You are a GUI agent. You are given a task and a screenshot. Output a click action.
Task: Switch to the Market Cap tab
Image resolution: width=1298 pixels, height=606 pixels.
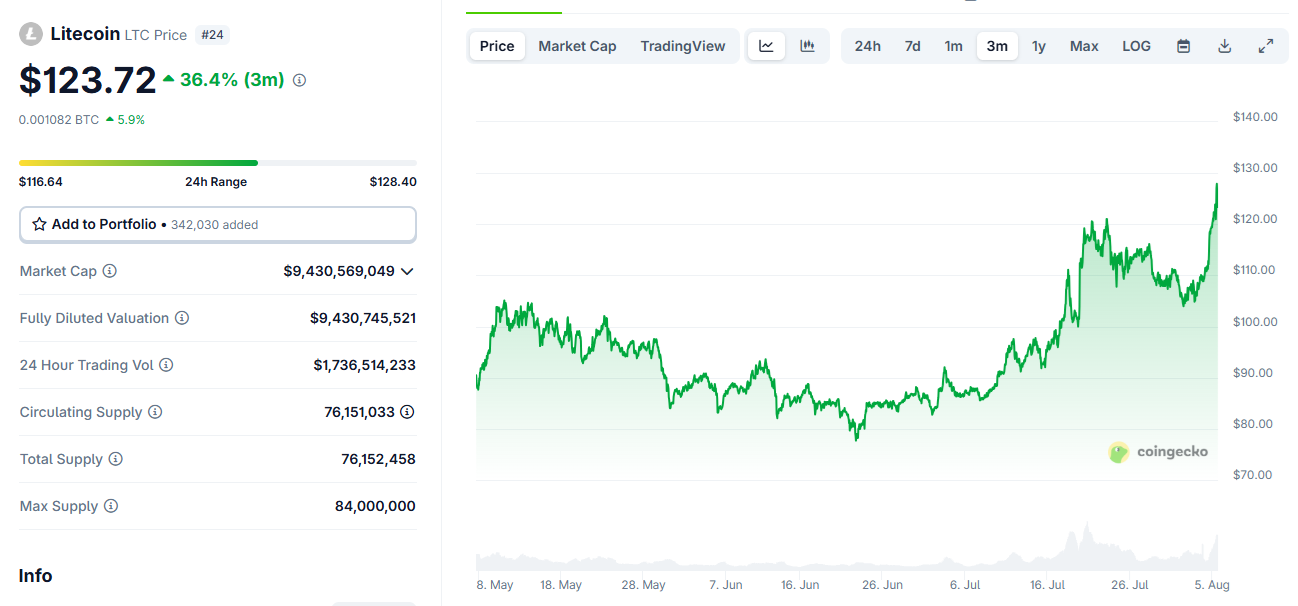(577, 46)
